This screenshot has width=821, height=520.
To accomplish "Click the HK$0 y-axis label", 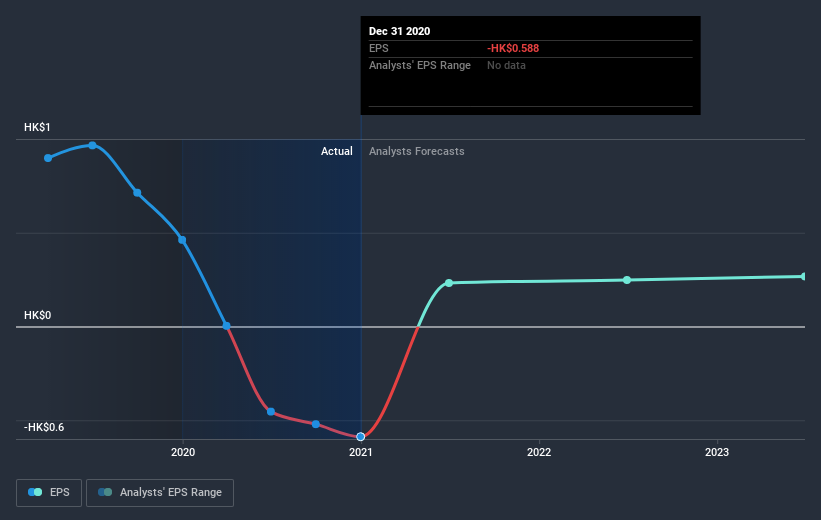I will (38, 315).
